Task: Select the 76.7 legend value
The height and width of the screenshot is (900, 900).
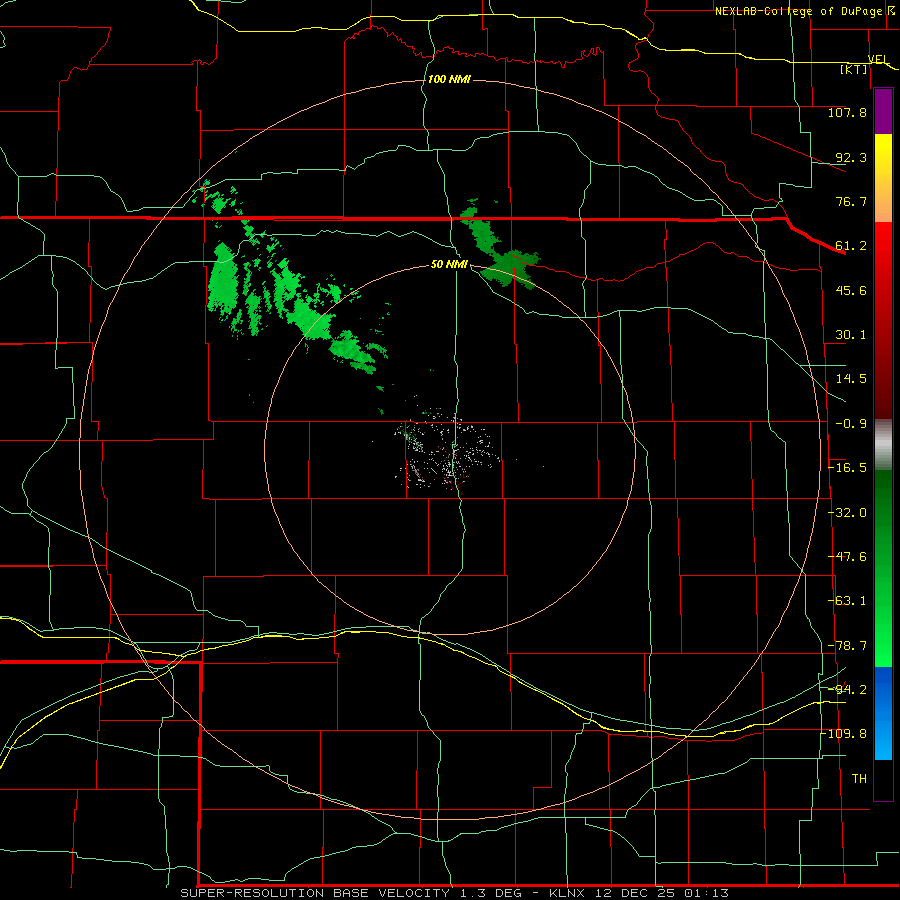Action: (x=851, y=201)
